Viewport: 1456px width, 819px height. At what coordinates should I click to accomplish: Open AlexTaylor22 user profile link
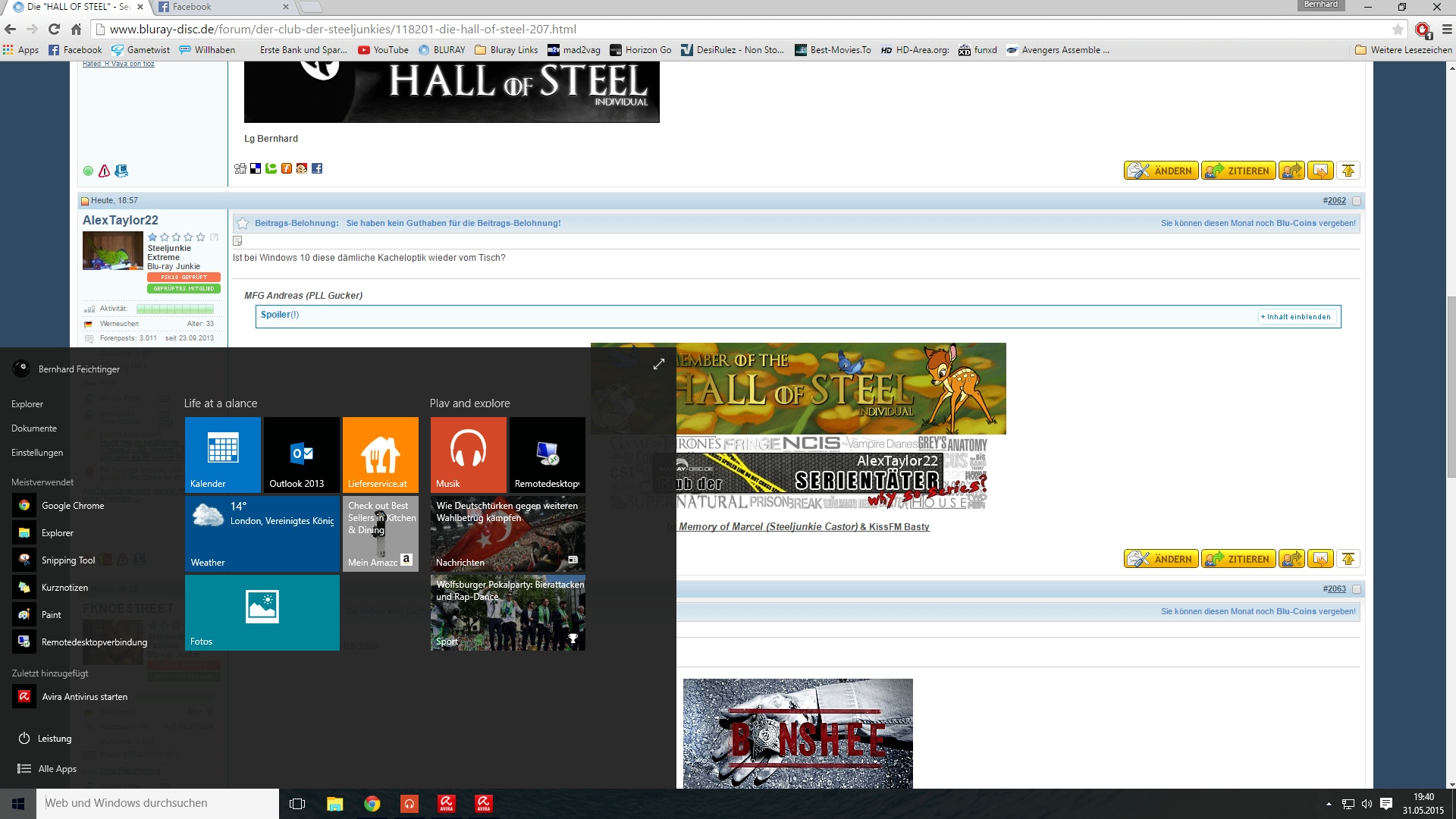[x=121, y=220]
